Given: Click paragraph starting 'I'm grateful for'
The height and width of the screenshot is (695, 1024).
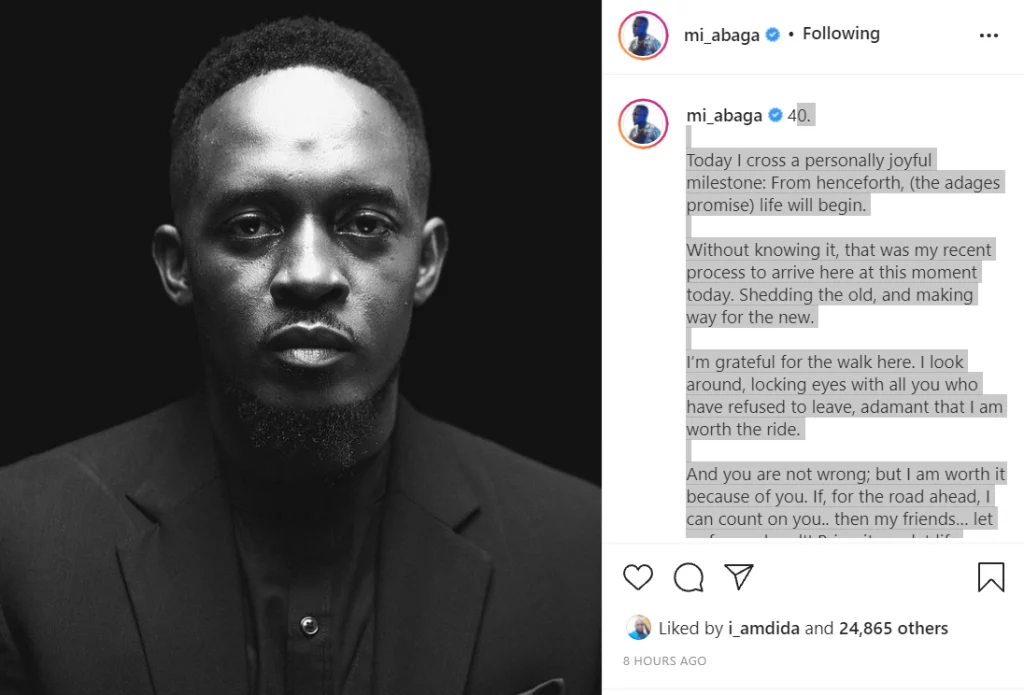Looking at the screenshot, I should pos(844,395).
